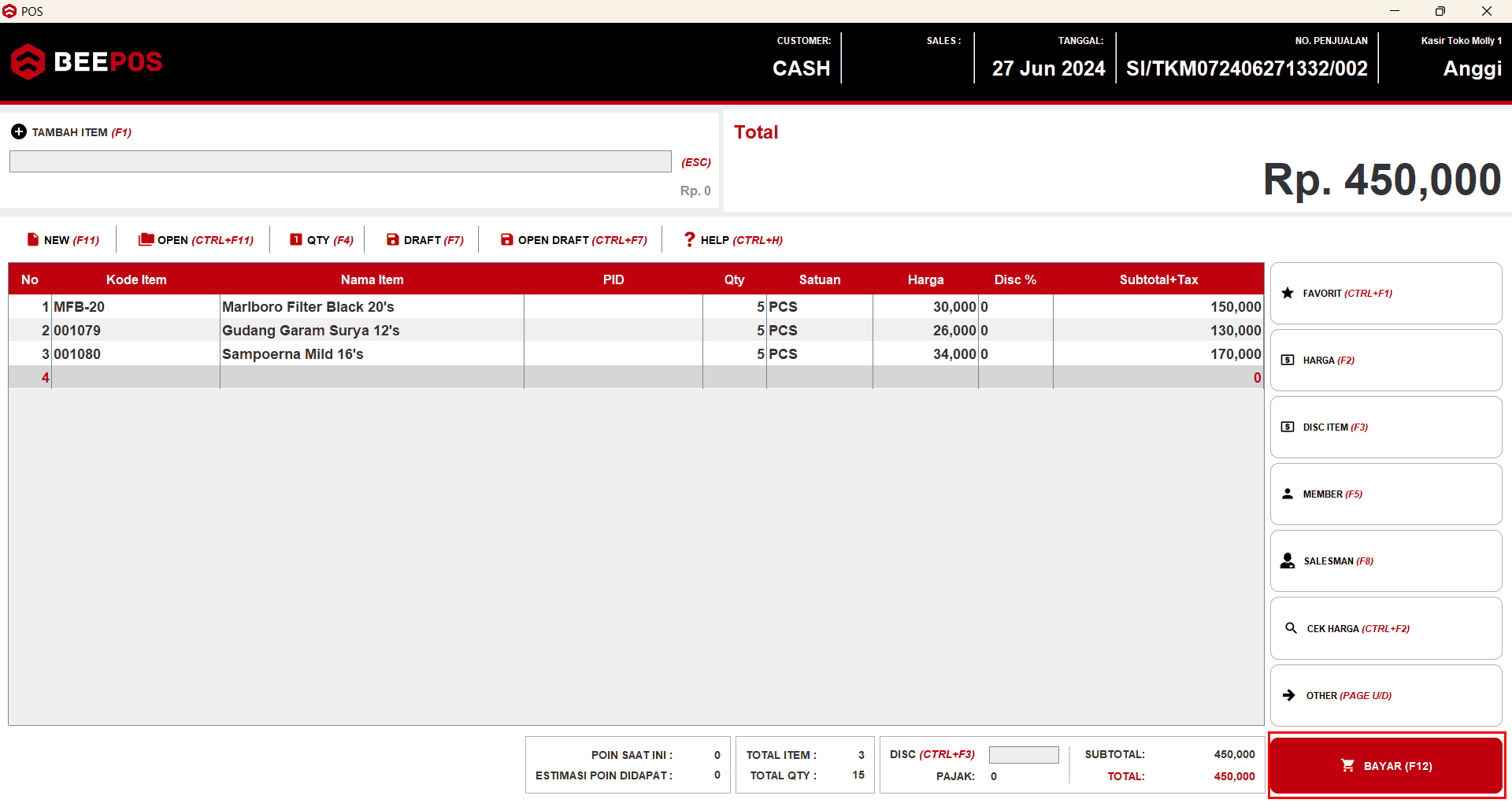Click item code 001079
1512x803 pixels.
77,330
